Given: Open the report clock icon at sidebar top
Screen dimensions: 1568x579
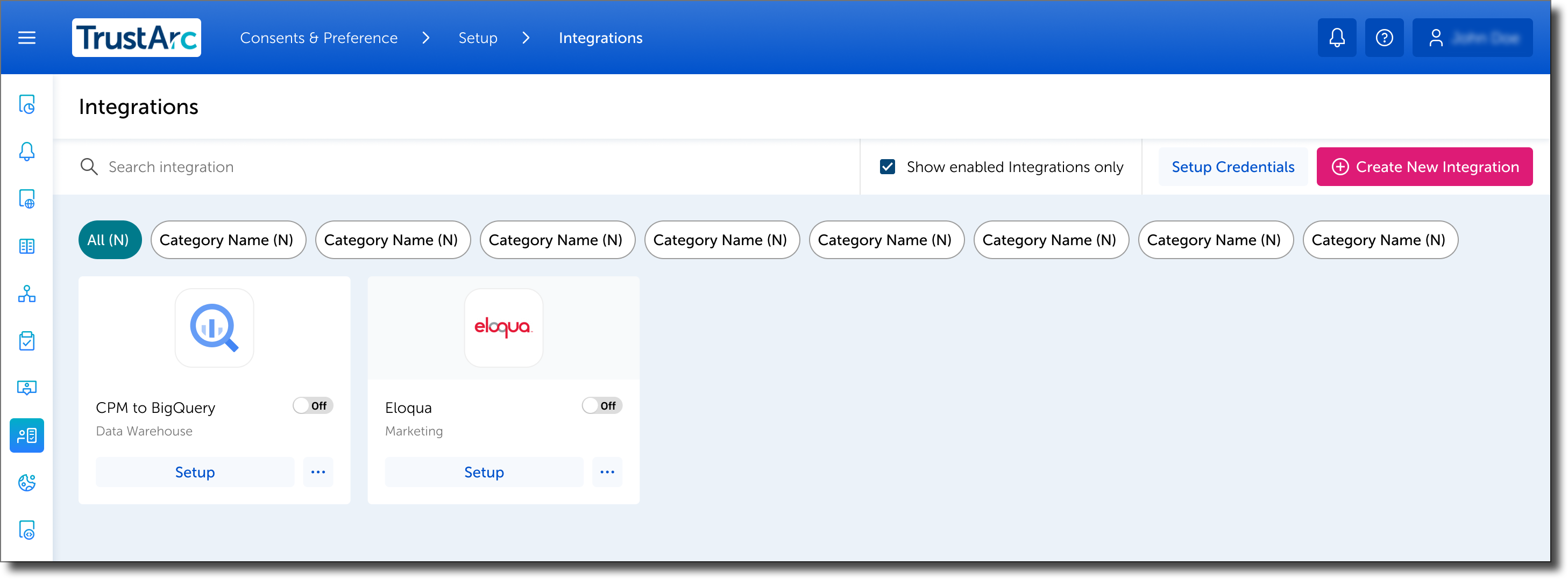Looking at the screenshot, I should click(x=27, y=105).
